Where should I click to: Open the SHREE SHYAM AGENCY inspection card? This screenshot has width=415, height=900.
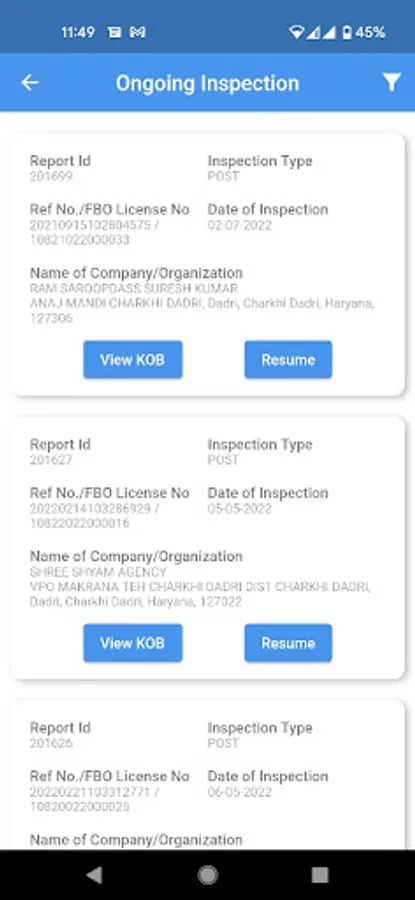click(x=208, y=548)
